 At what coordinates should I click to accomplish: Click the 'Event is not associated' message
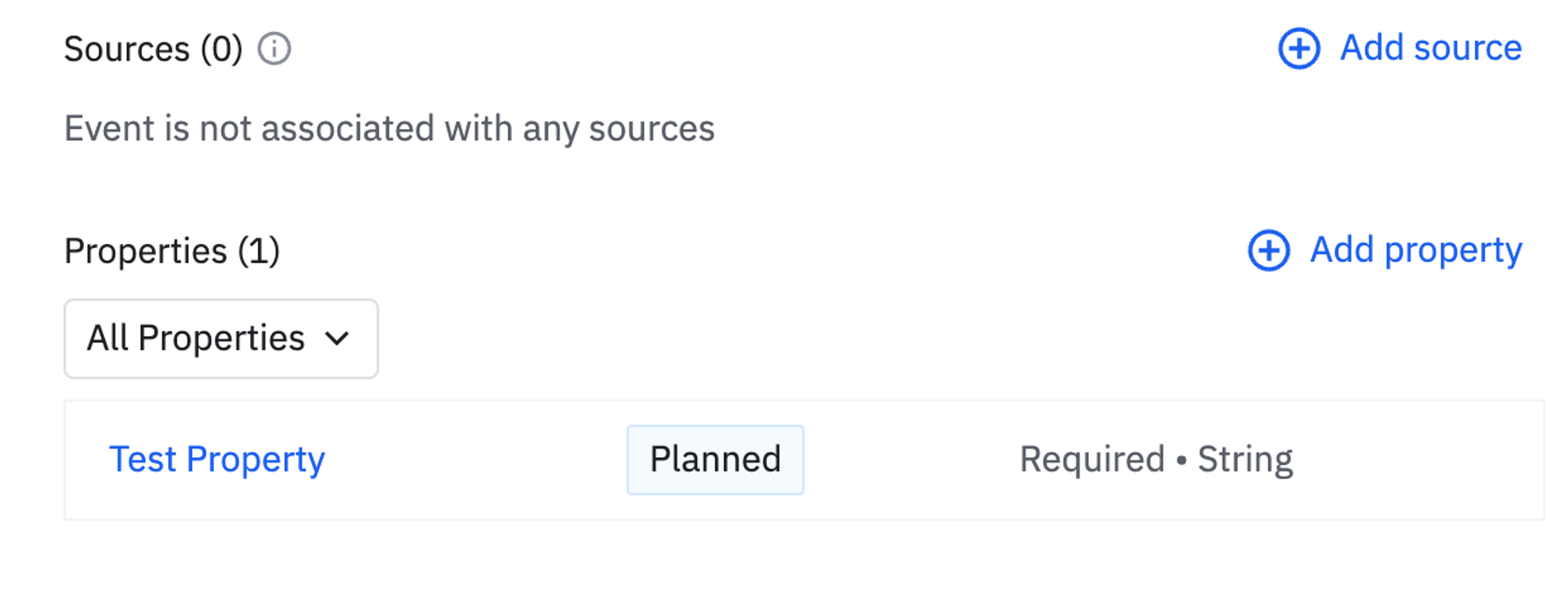(389, 129)
